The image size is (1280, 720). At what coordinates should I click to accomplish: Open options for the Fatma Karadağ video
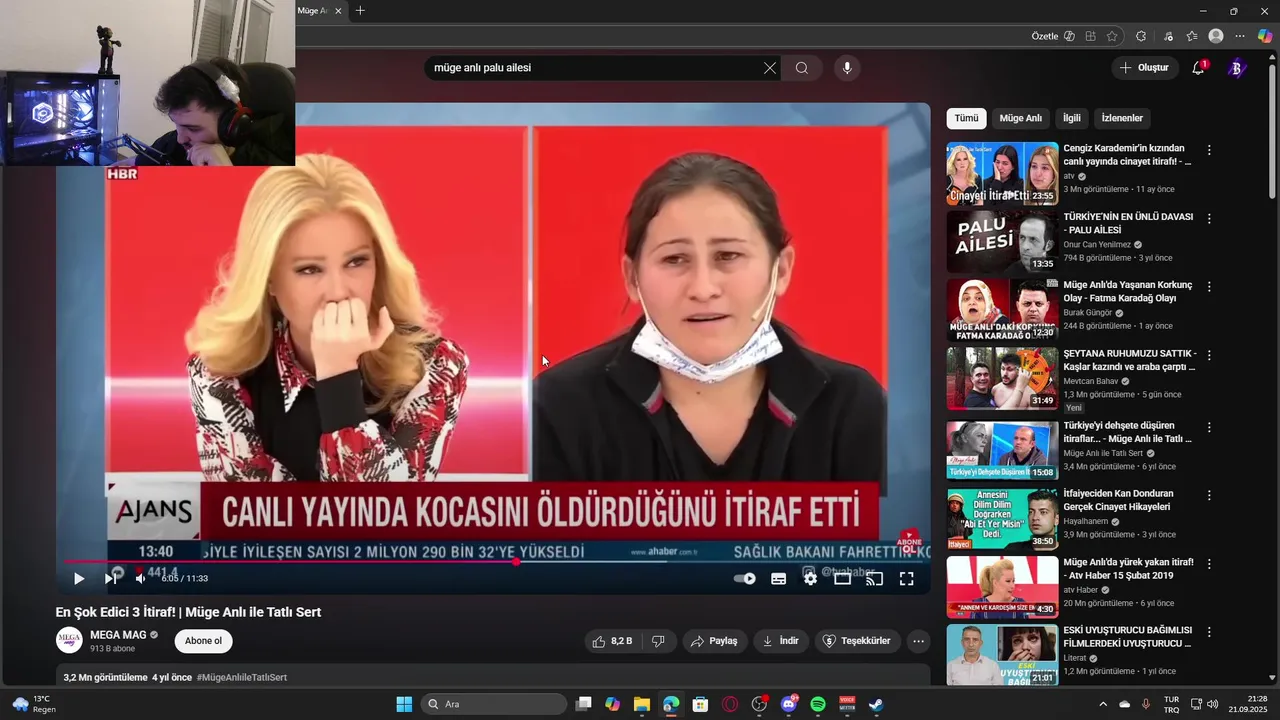pos(1209,286)
